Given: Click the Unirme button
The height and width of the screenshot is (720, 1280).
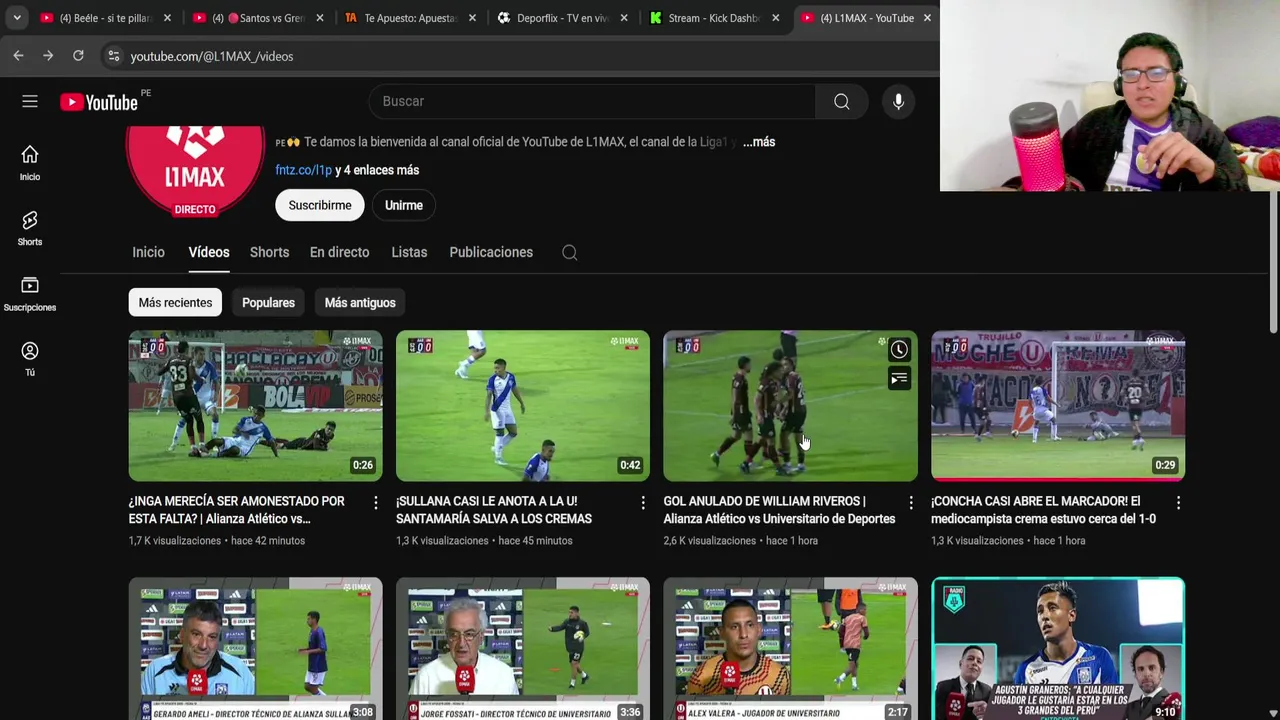Looking at the screenshot, I should click(x=404, y=205).
